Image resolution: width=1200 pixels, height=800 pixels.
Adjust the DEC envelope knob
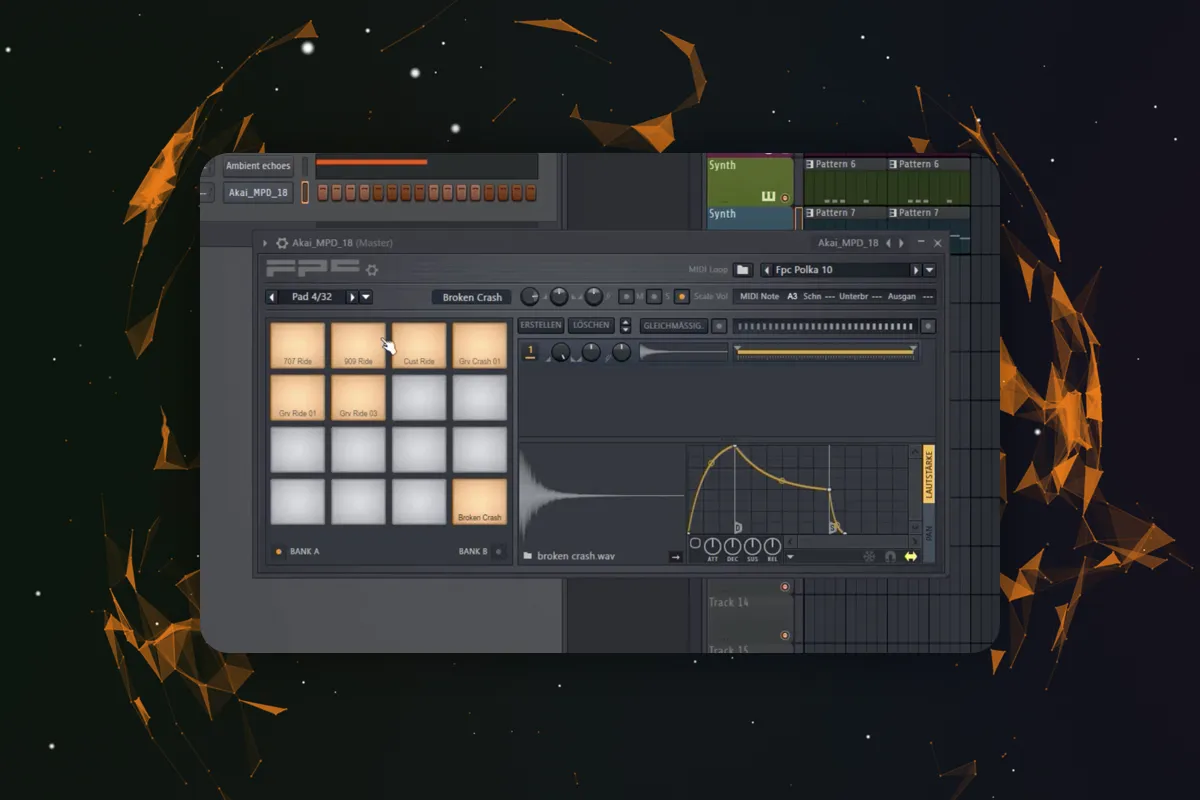tap(732, 546)
